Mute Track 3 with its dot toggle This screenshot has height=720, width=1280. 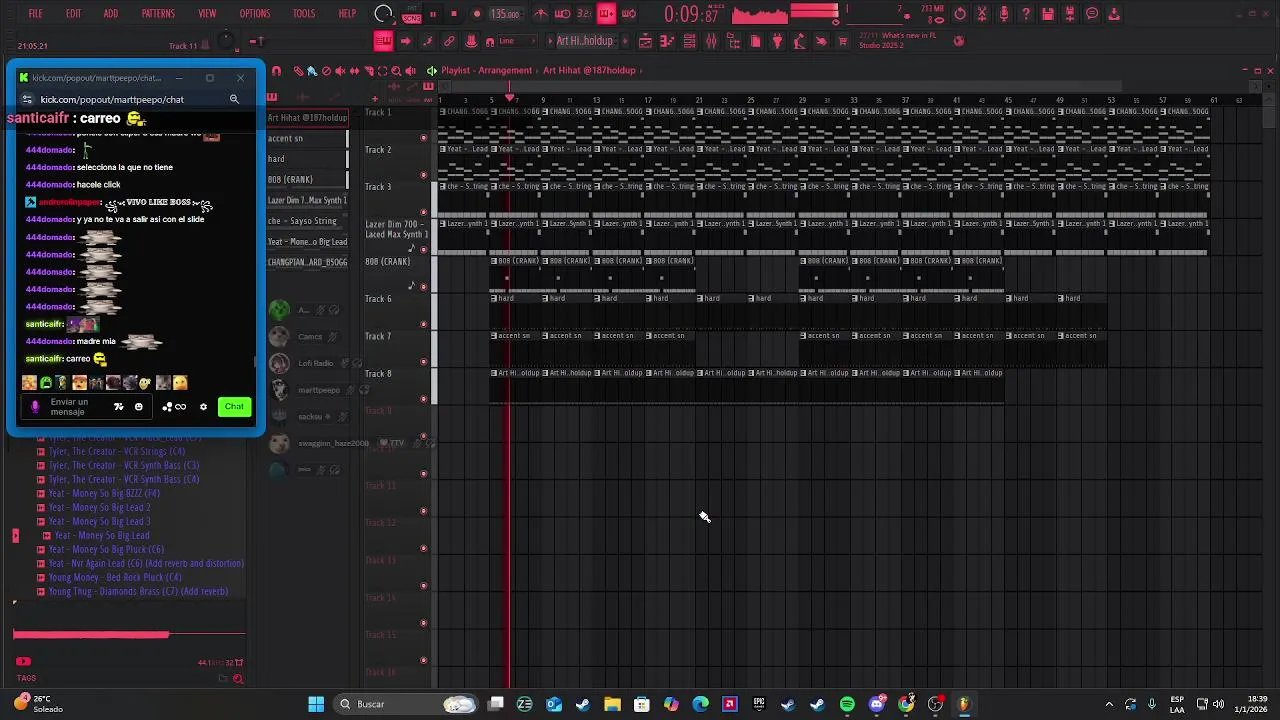[x=423, y=212]
